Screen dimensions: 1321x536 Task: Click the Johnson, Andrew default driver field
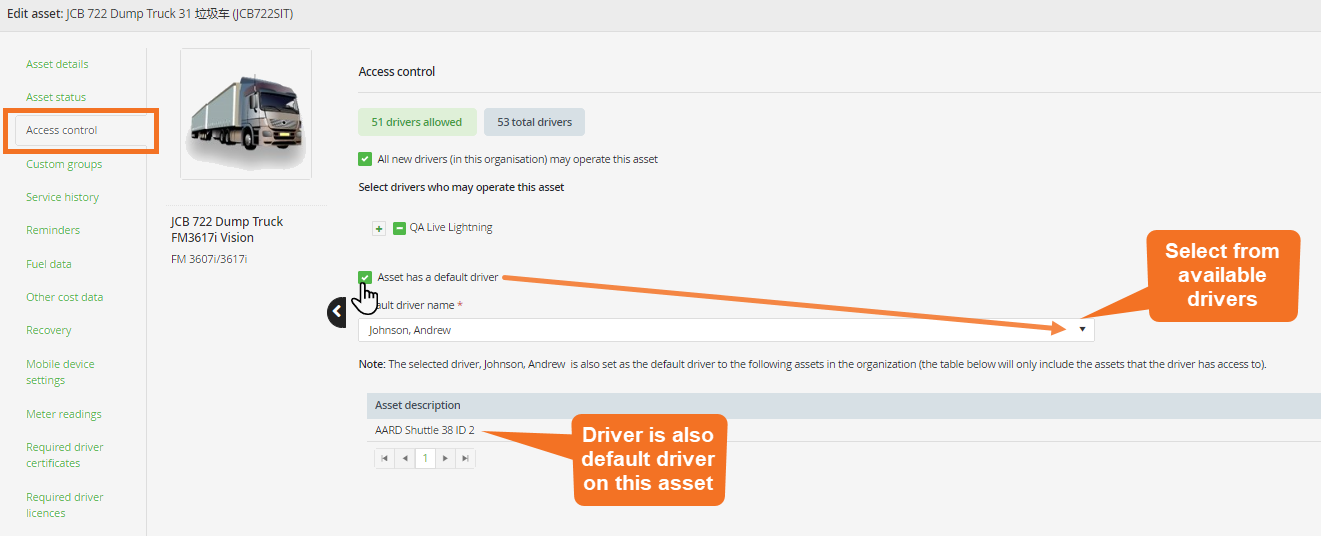click(x=726, y=329)
